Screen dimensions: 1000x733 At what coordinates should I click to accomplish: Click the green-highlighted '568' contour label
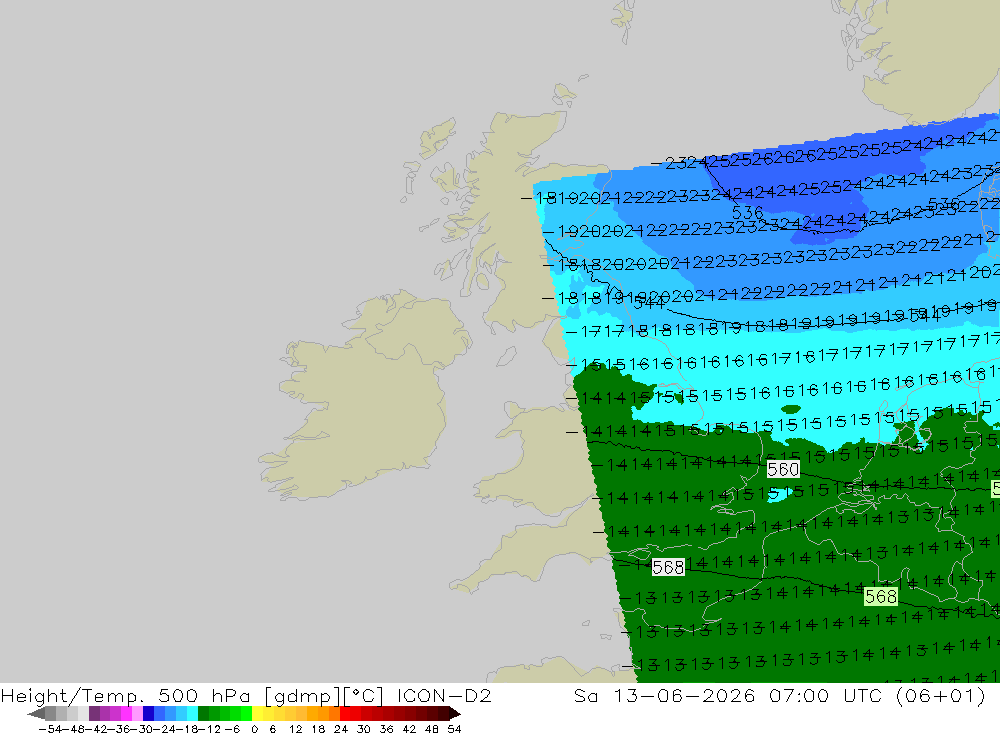(x=881, y=596)
